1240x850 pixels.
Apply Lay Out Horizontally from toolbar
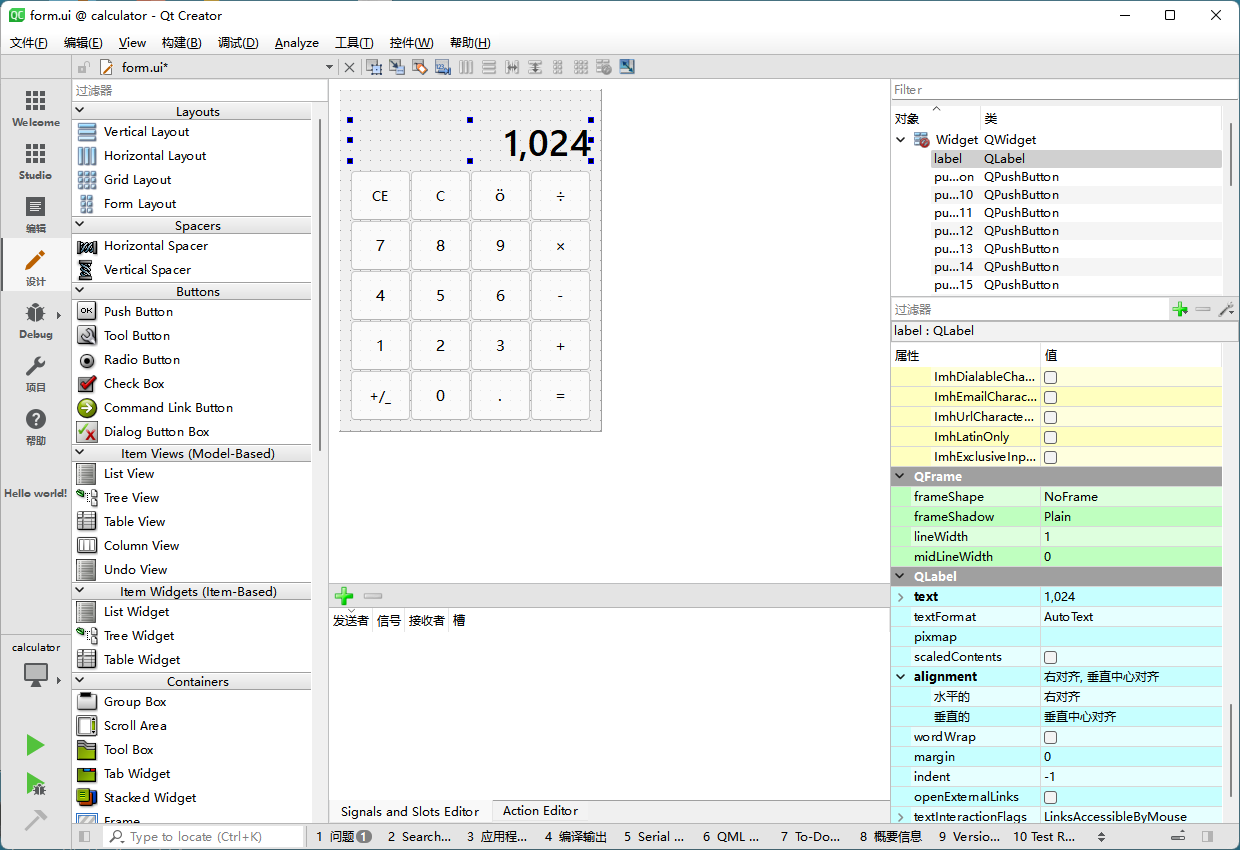click(x=466, y=67)
